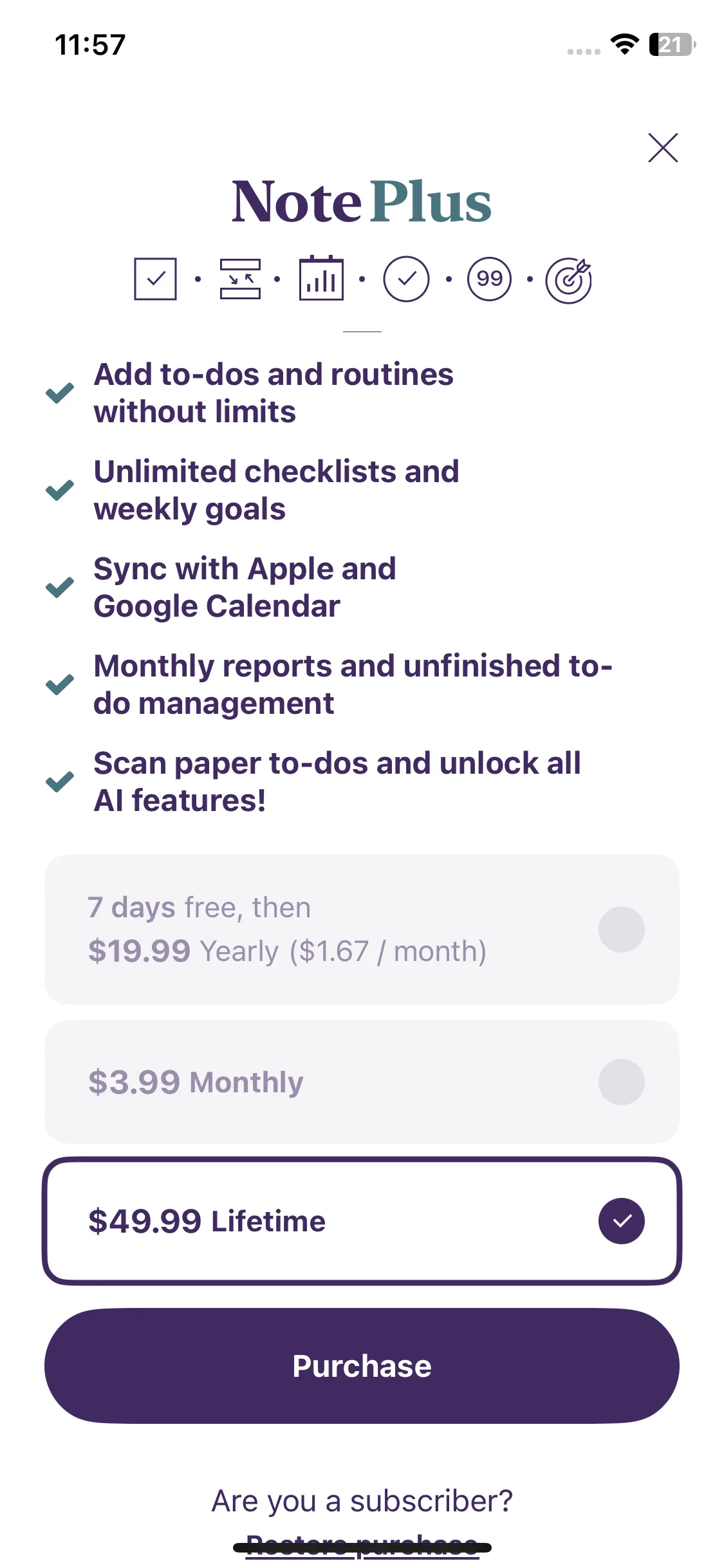The image size is (724, 1568).
Task: Tap the circled 99 icon
Action: click(489, 279)
